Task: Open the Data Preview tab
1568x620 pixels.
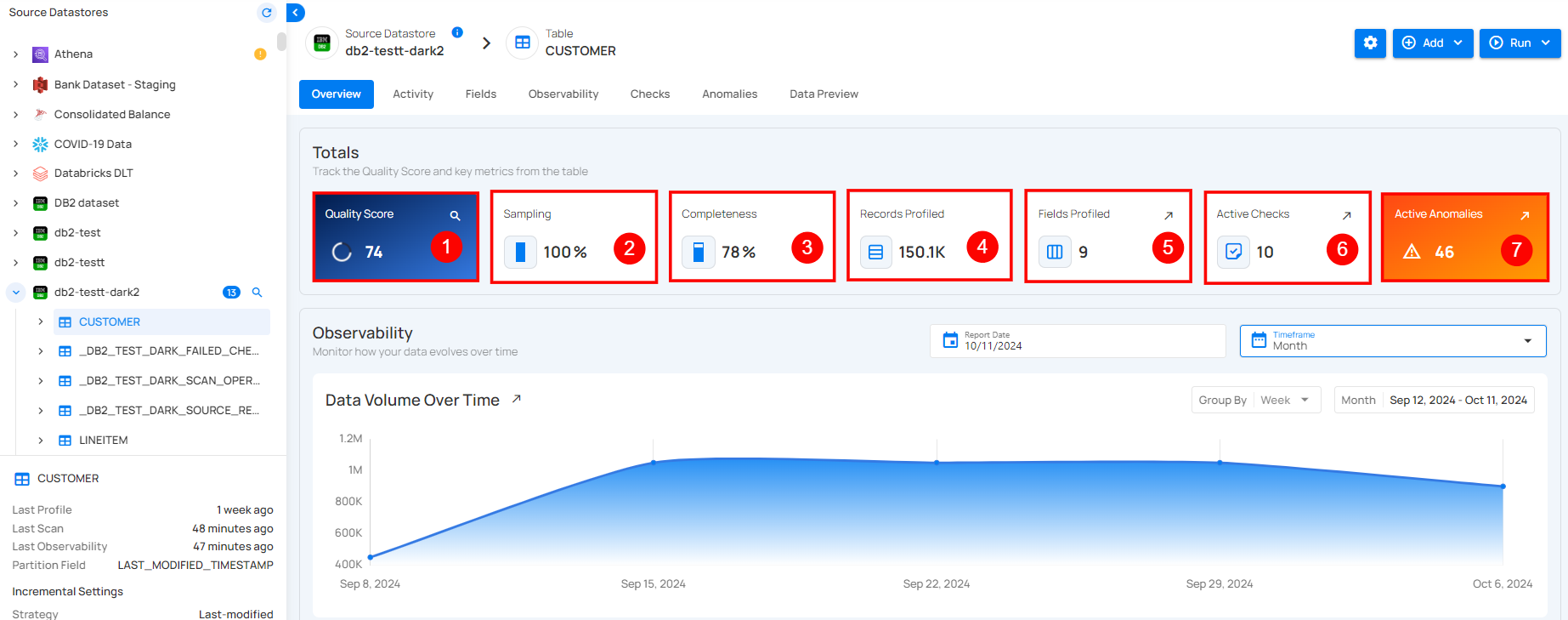Action: click(824, 94)
